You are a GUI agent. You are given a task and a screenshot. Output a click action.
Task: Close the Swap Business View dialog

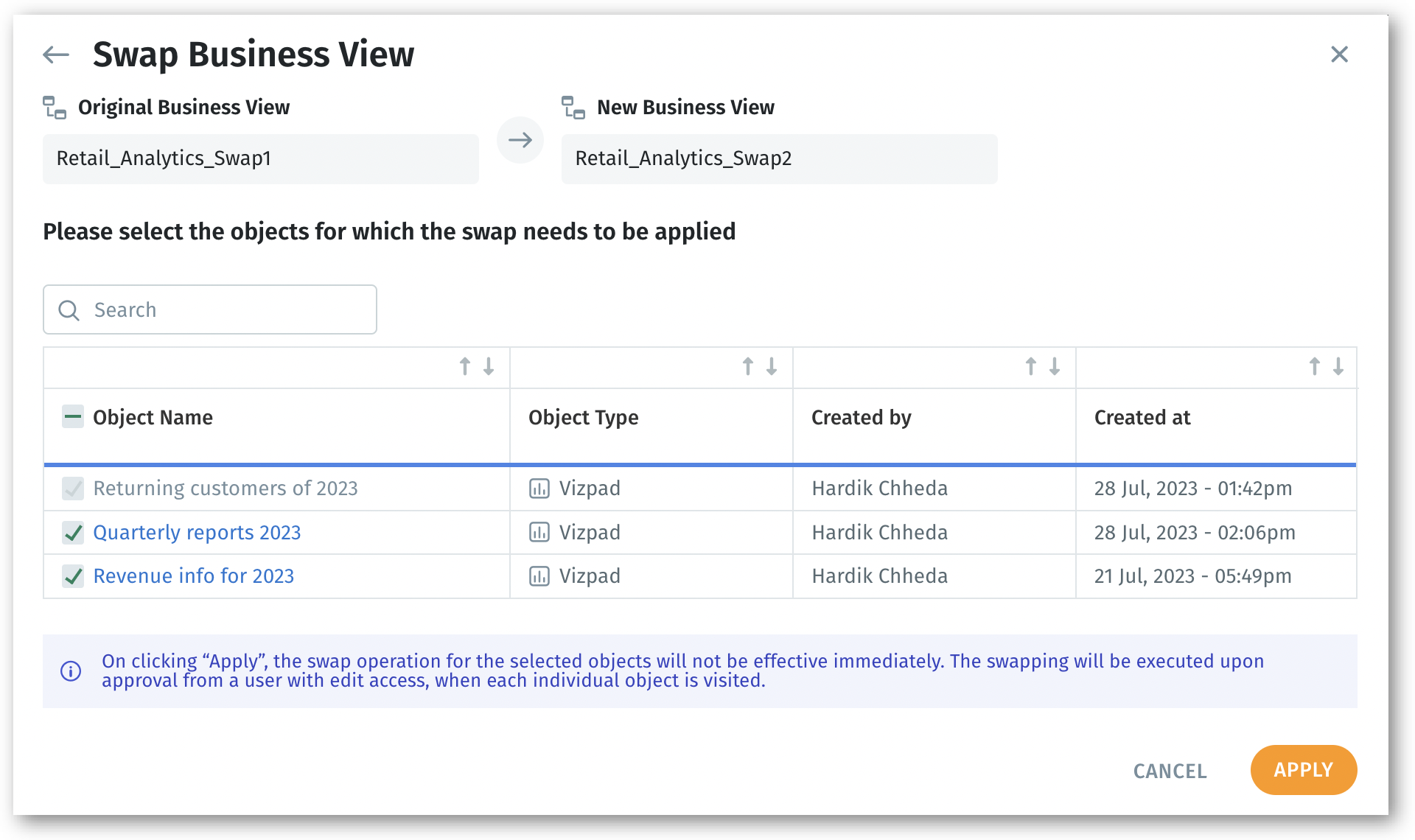pos(1339,55)
